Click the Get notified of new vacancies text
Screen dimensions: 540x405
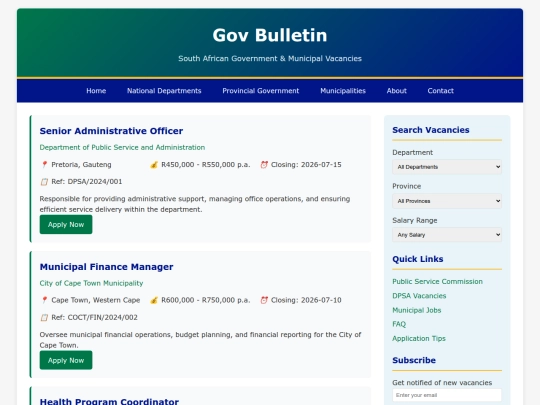coord(442,383)
